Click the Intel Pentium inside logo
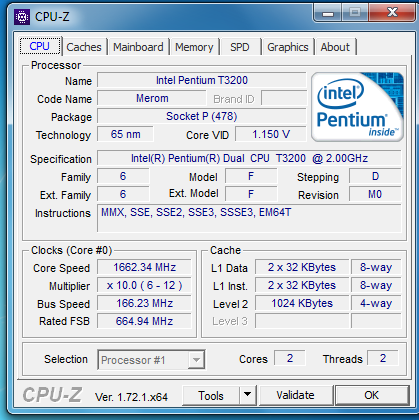Screen dimensions: 419x420 357,107
